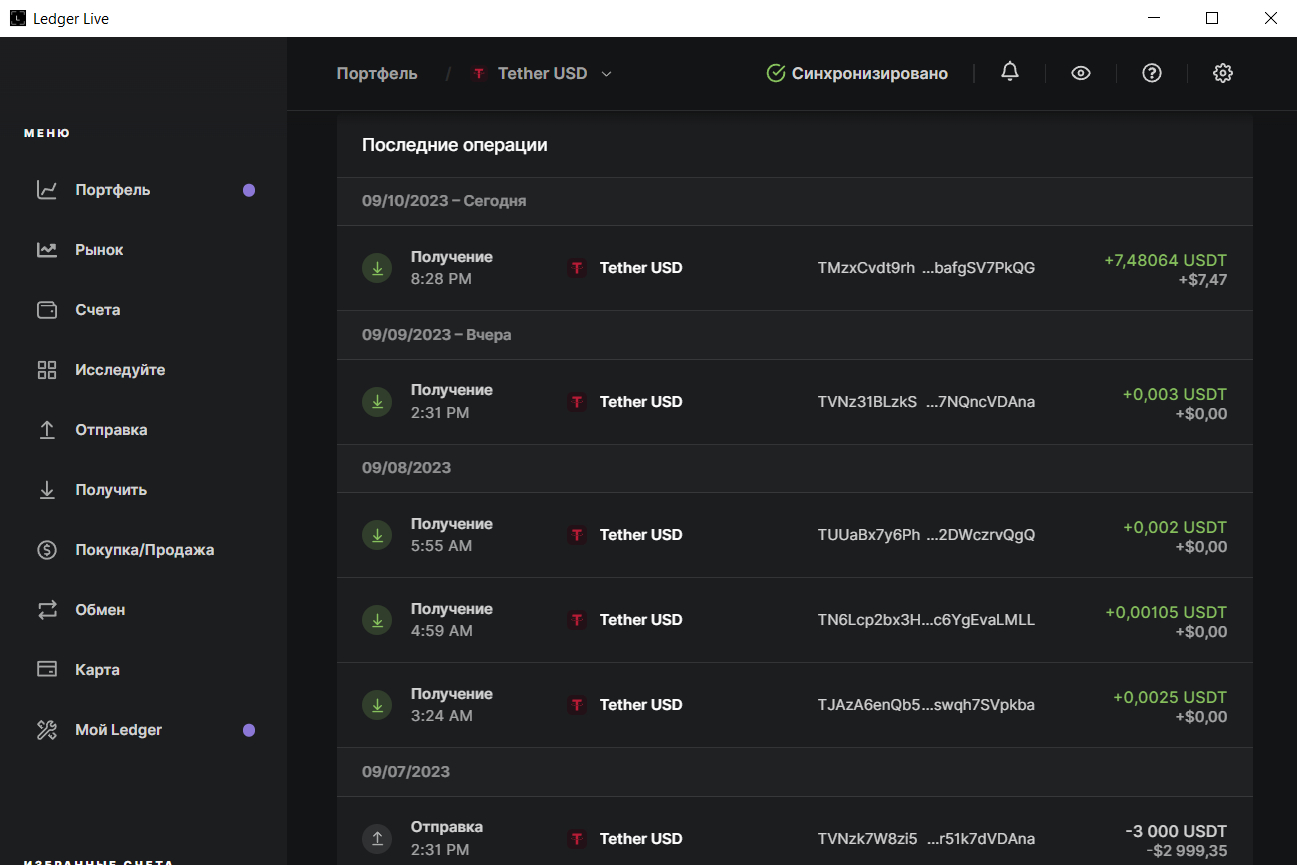Click the +0,003 USDT amount
Screen dimensions: 1297x865
[x=1174, y=394]
